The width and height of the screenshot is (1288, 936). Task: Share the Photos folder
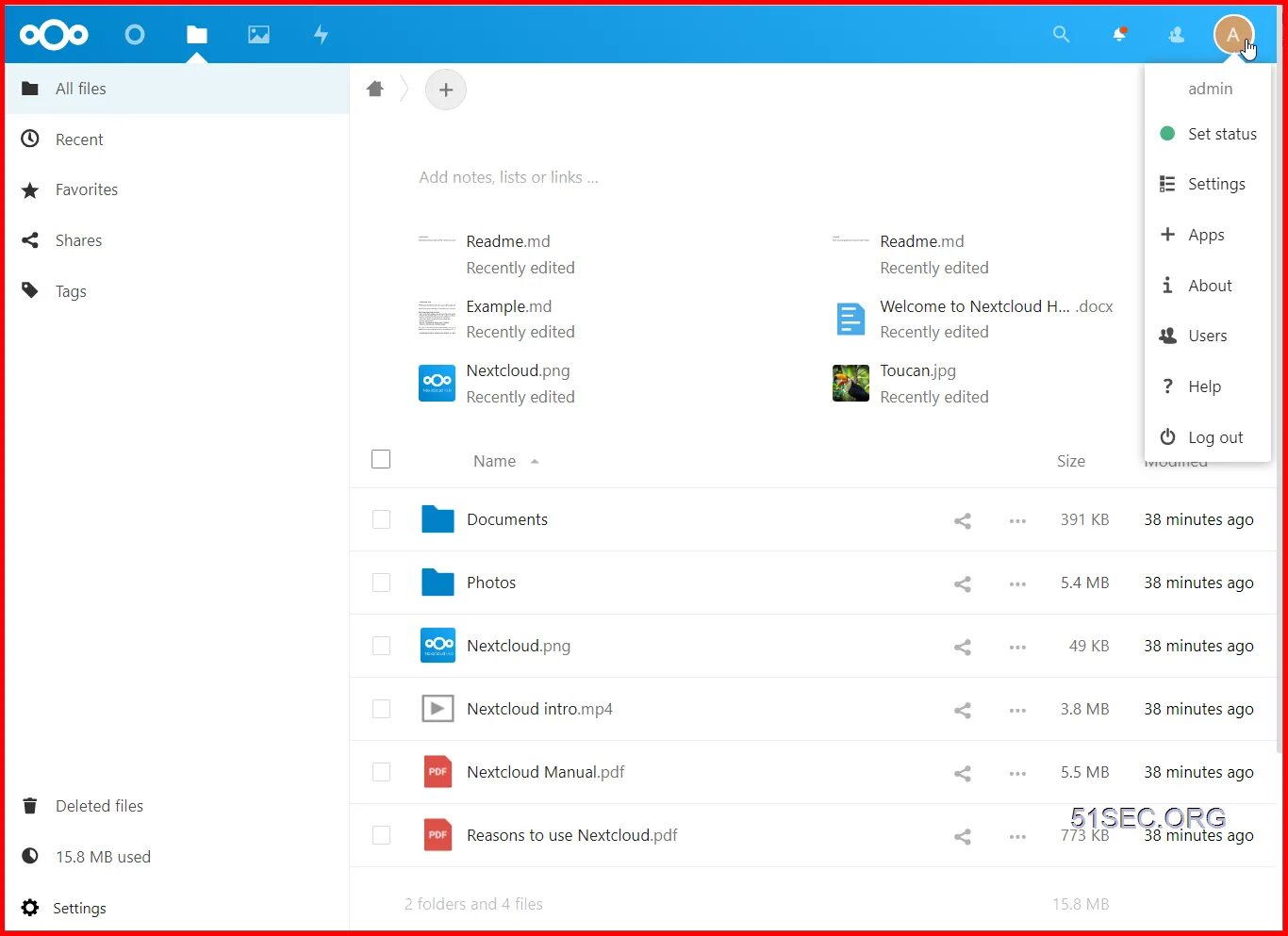[962, 583]
